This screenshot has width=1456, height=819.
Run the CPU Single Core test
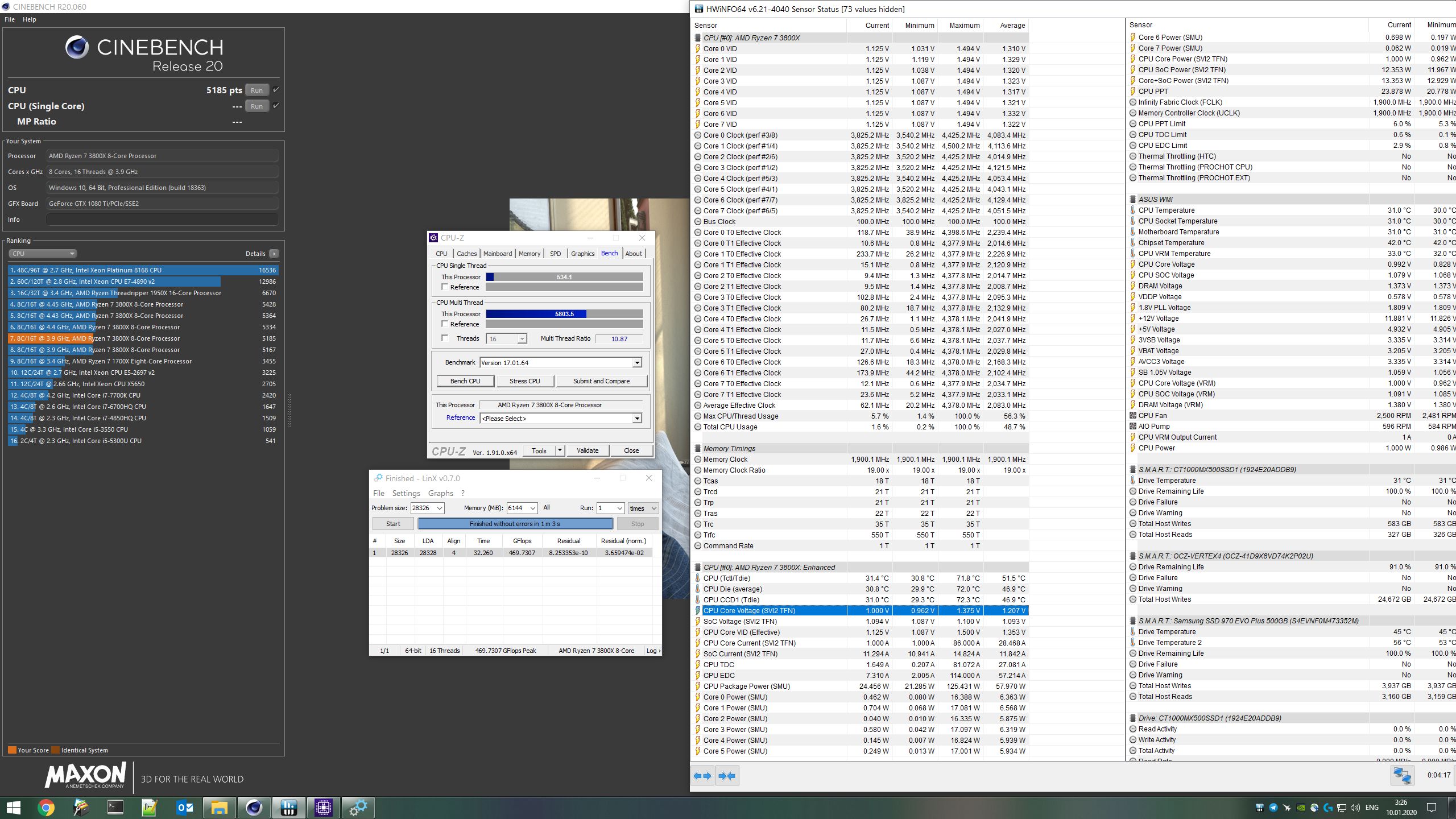click(257, 106)
